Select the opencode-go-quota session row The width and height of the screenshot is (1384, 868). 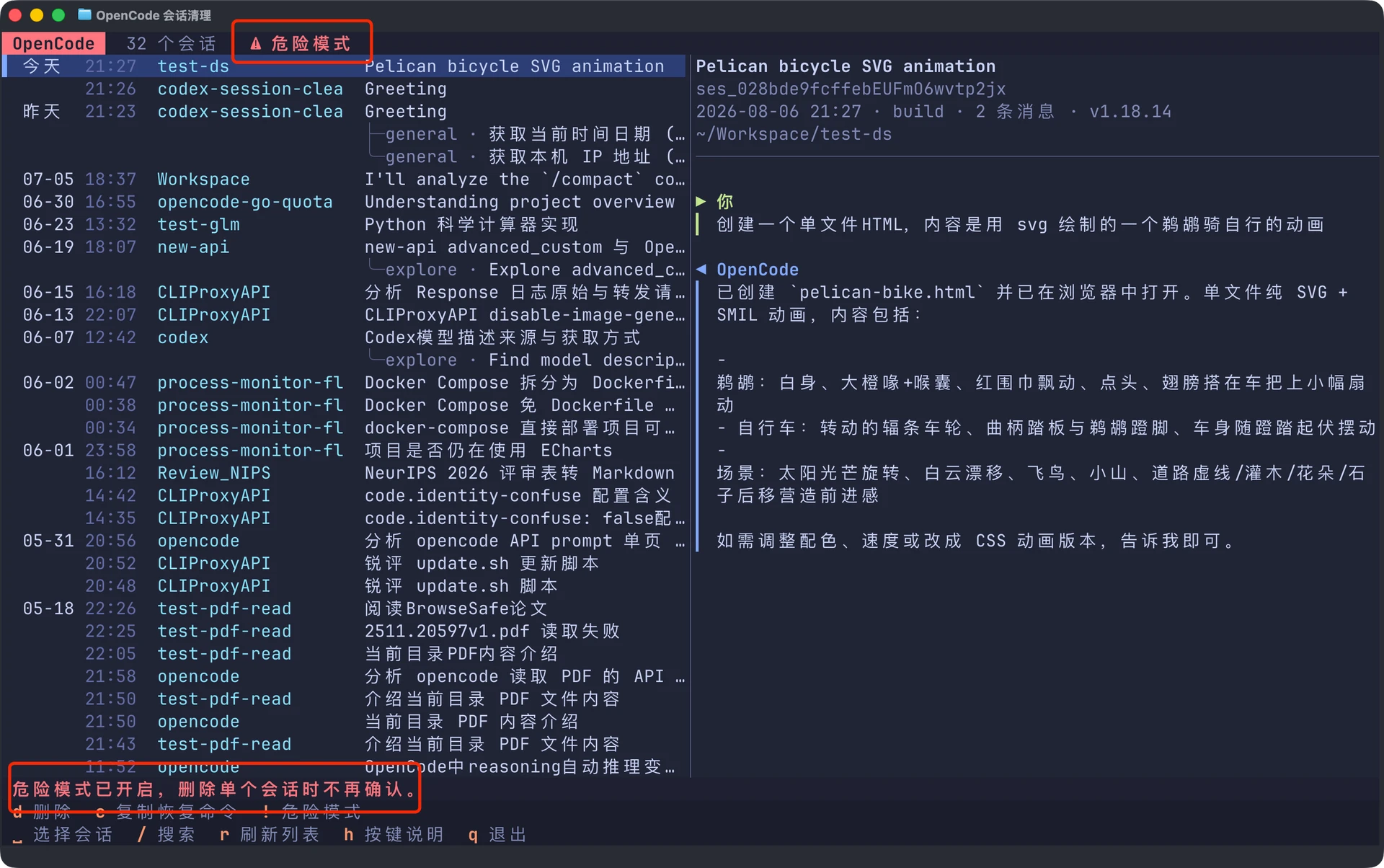(x=343, y=202)
